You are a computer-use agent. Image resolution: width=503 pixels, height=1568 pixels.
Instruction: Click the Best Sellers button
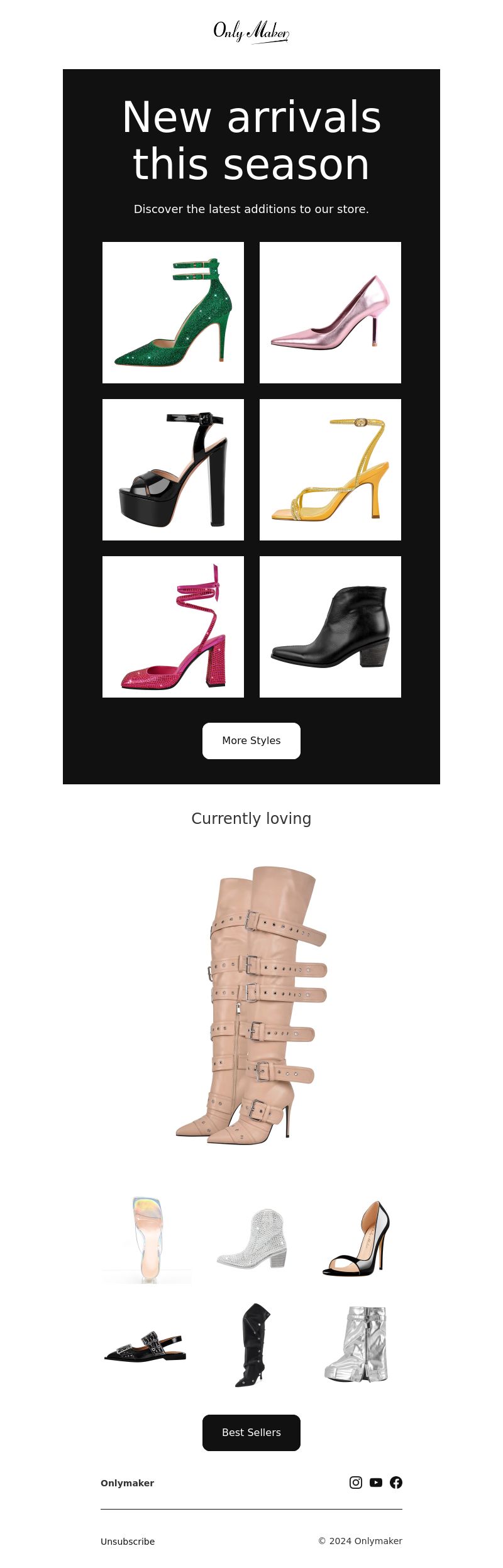(251, 1433)
